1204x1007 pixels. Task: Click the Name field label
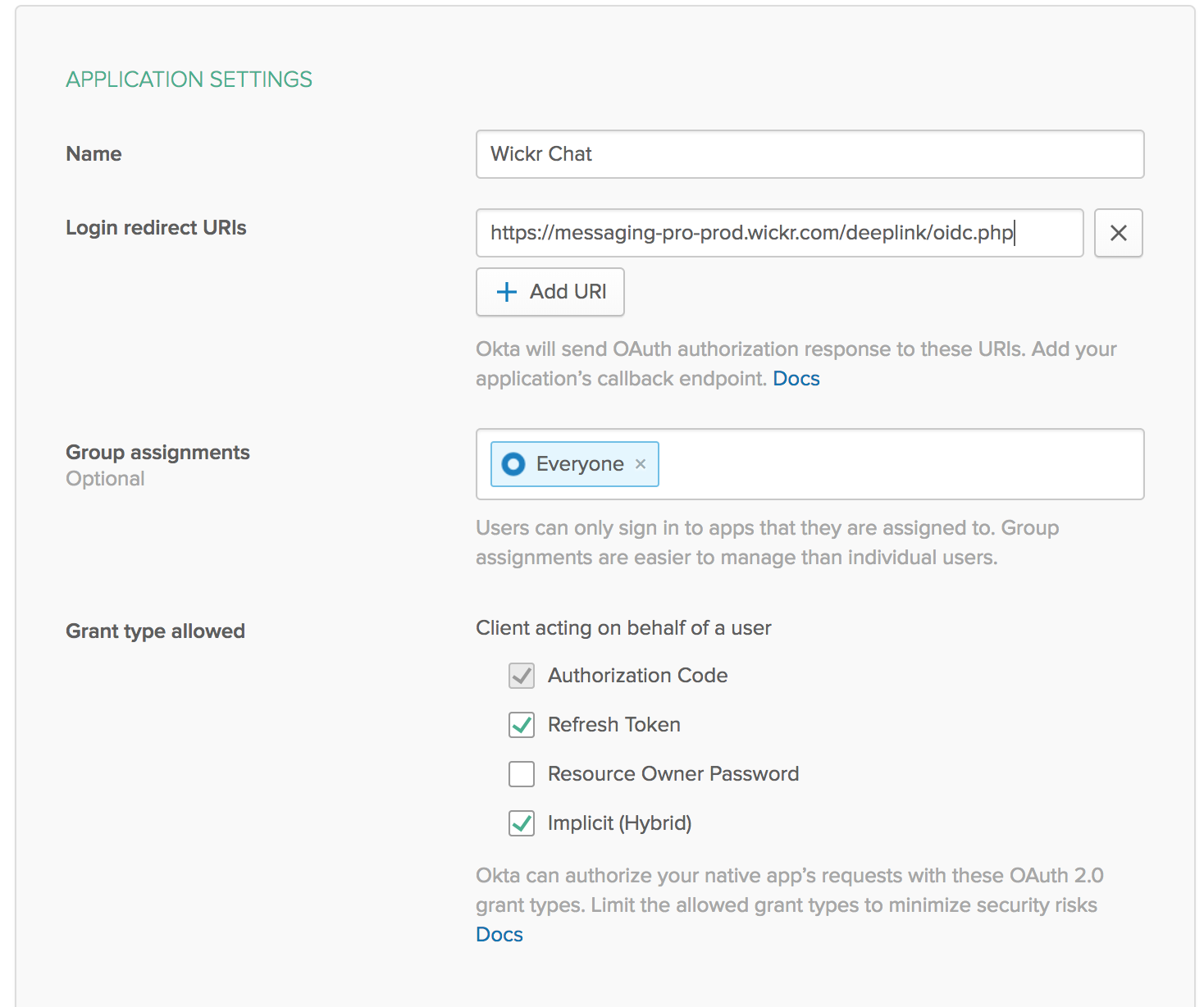(94, 154)
